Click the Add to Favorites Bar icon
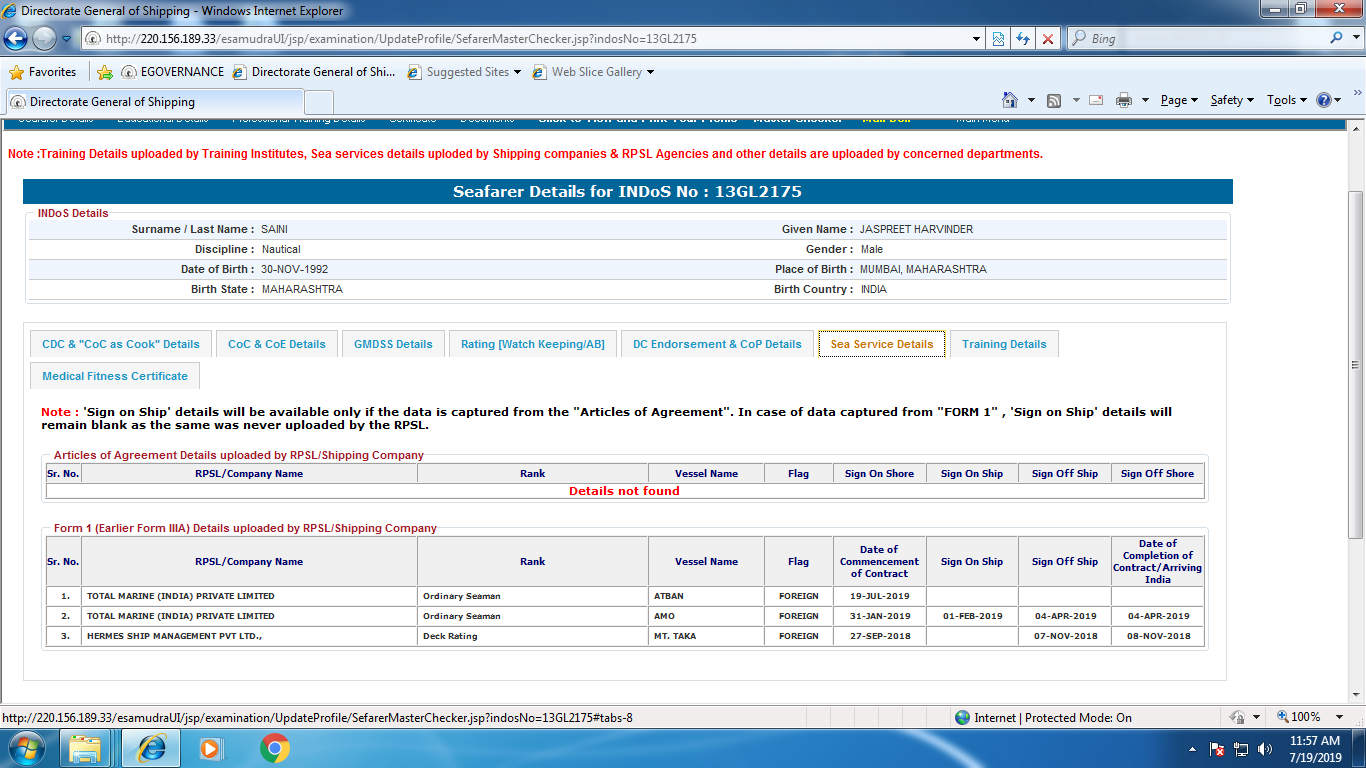Viewport: 1366px width, 768px height. coord(104,72)
